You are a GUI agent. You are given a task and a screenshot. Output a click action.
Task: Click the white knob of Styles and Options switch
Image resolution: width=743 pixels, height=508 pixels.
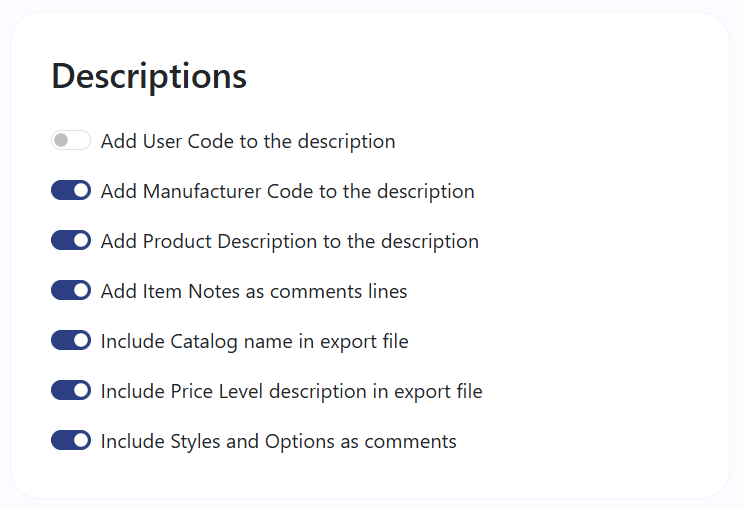(x=81, y=441)
